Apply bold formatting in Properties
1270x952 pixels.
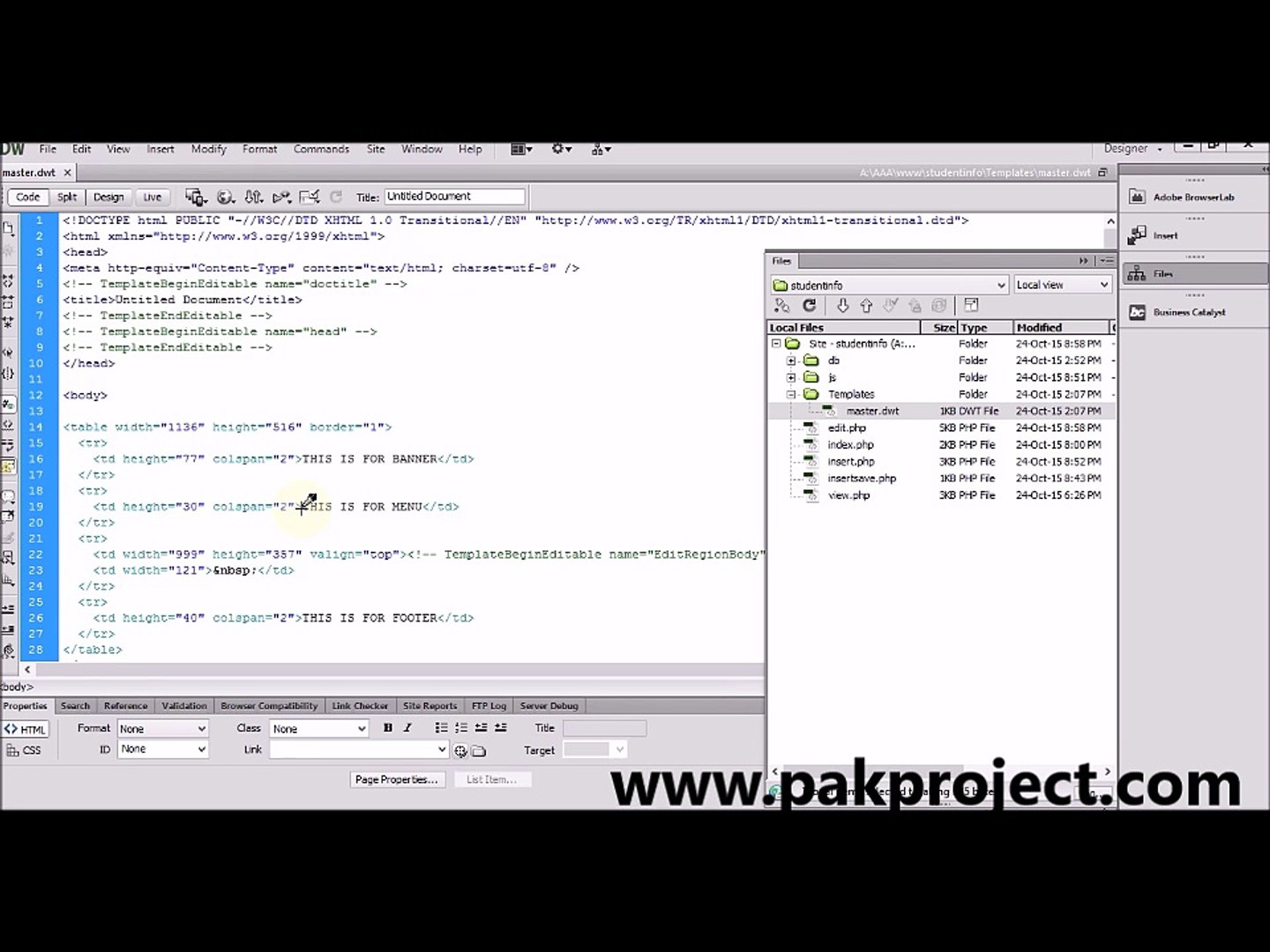(388, 728)
